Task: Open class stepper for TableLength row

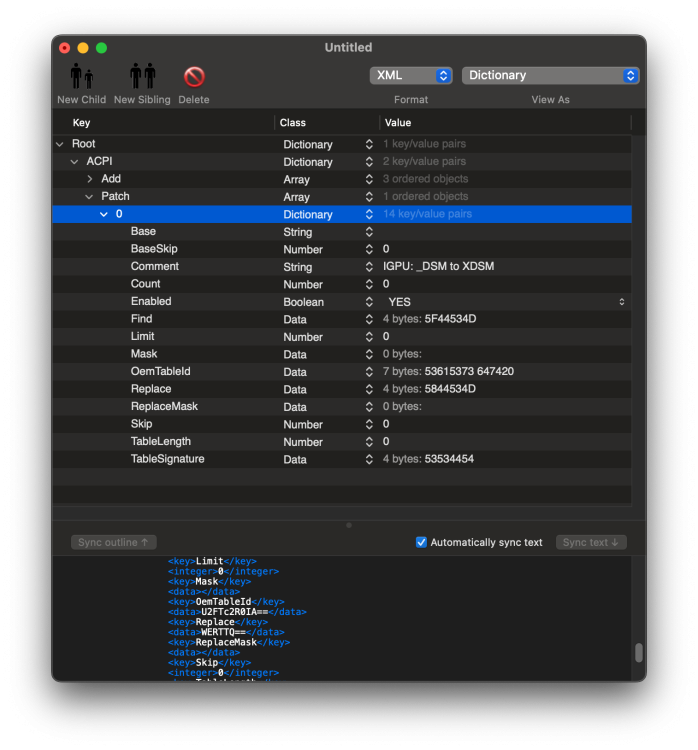Action: click(369, 441)
